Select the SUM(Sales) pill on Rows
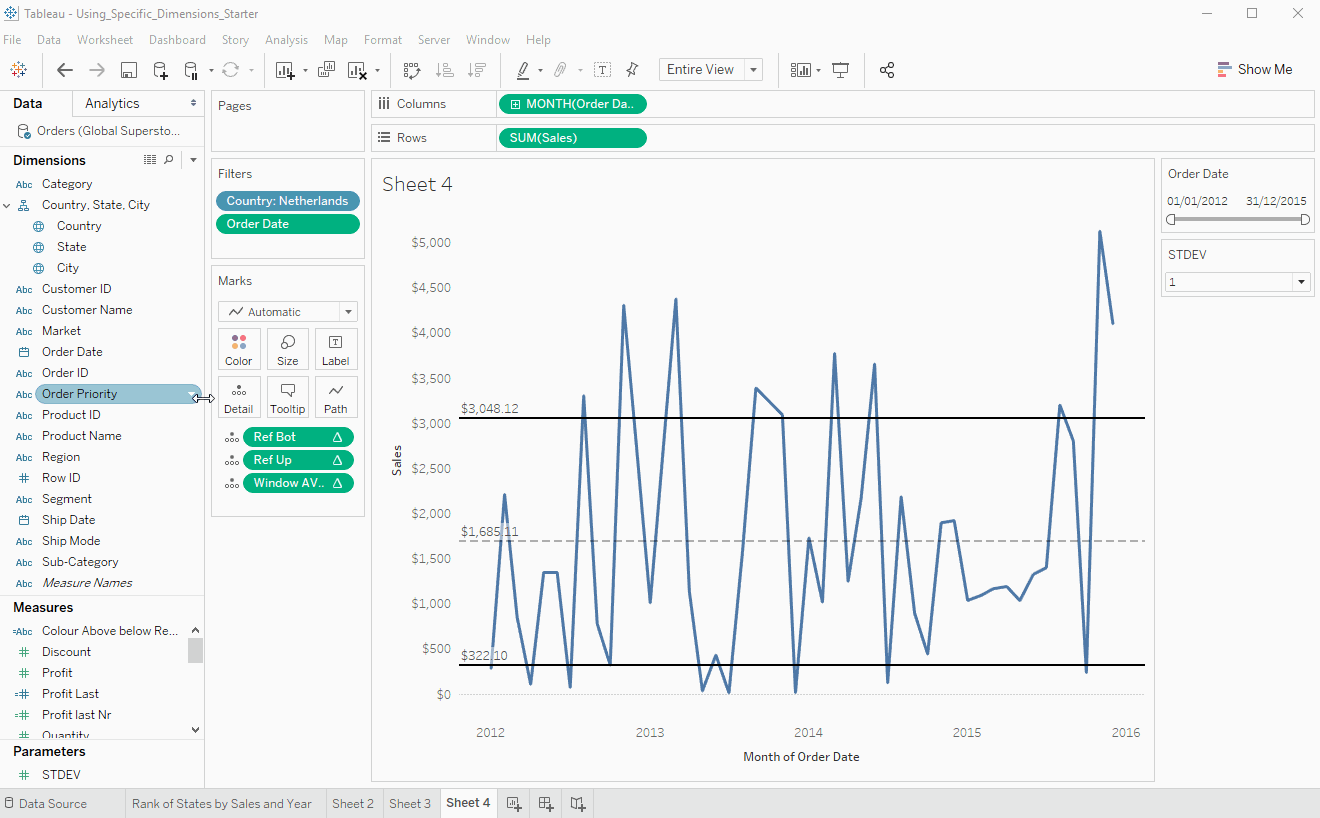 pyautogui.click(x=572, y=138)
